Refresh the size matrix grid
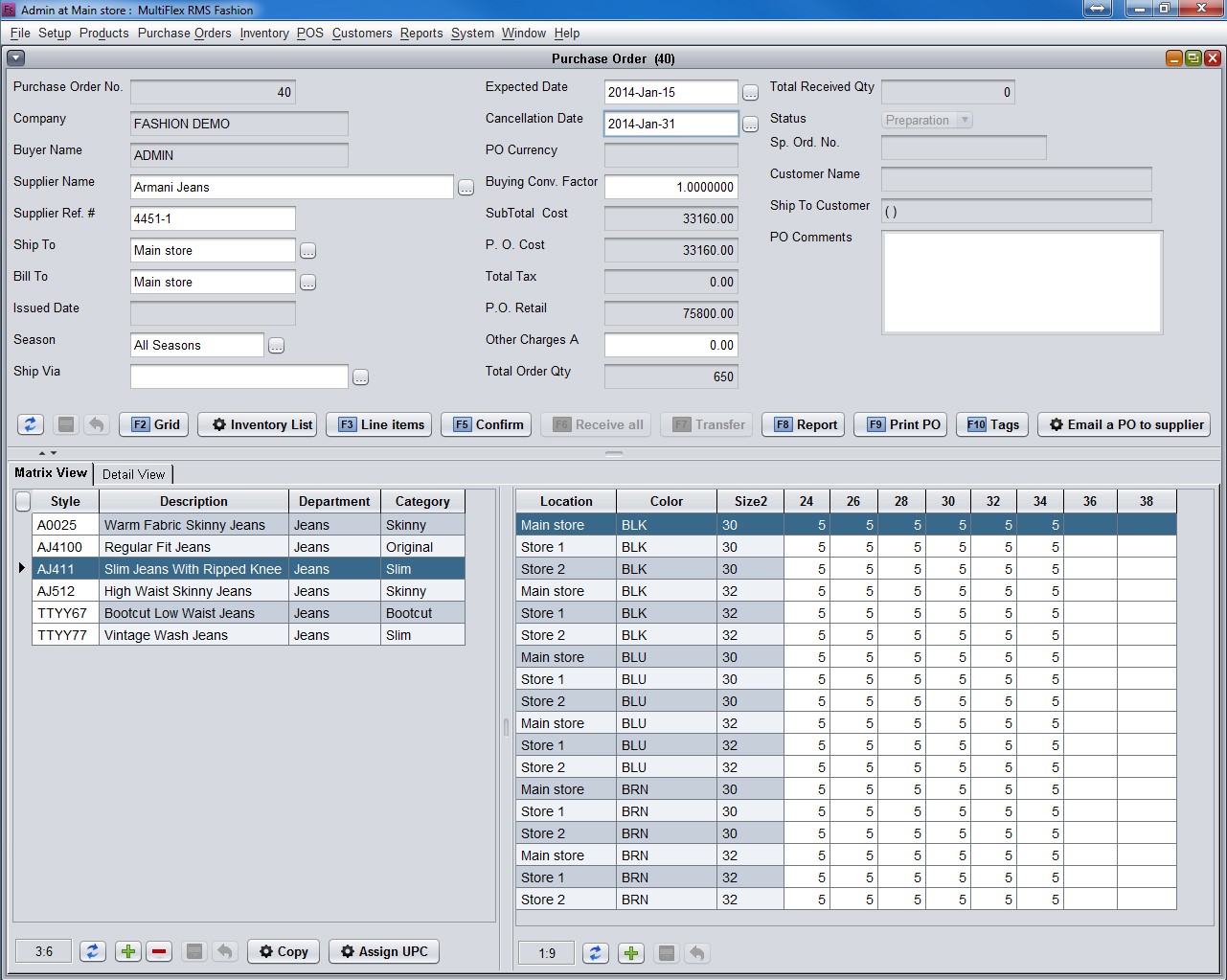 [x=596, y=952]
